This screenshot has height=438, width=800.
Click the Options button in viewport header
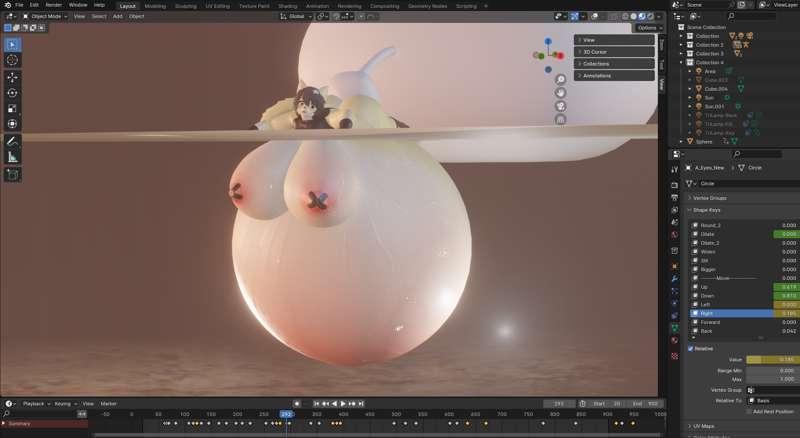(649, 28)
